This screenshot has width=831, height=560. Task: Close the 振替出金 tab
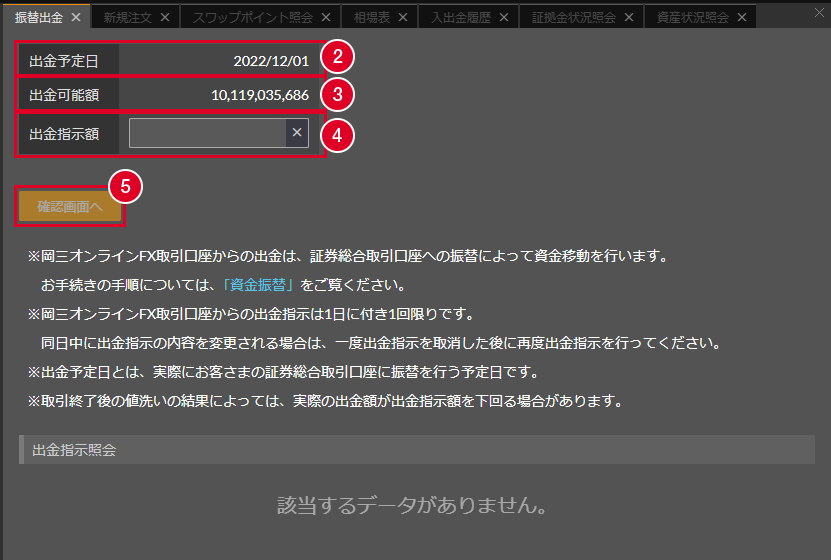pyautogui.click(x=76, y=17)
